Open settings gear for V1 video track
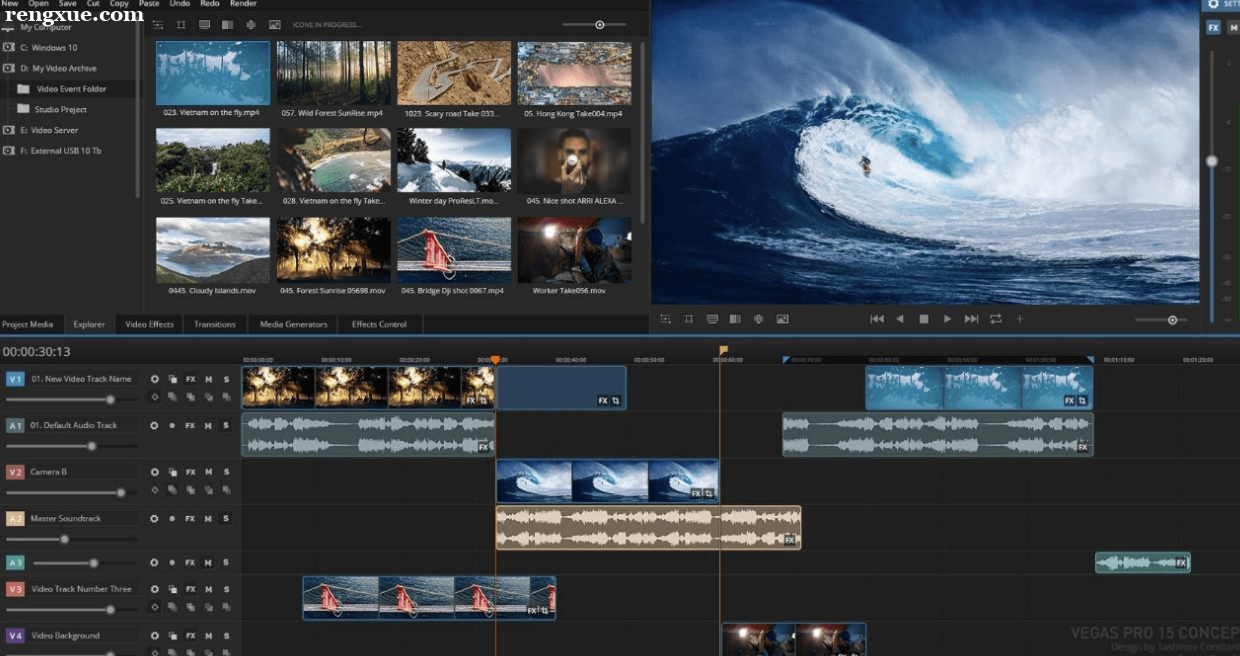Screen dimensions: 1240x656 [154, 379]
